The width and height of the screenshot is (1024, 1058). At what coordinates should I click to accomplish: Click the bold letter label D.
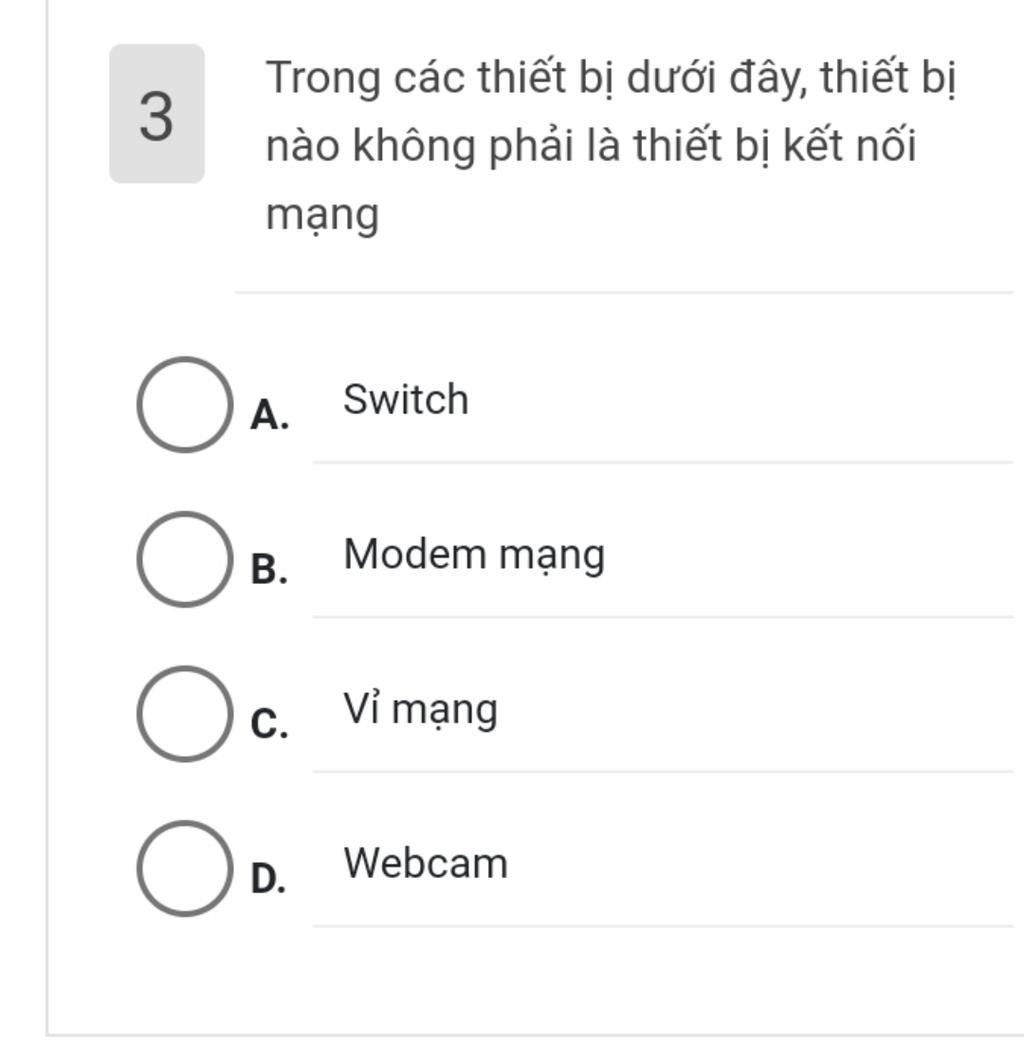(268, 879)
